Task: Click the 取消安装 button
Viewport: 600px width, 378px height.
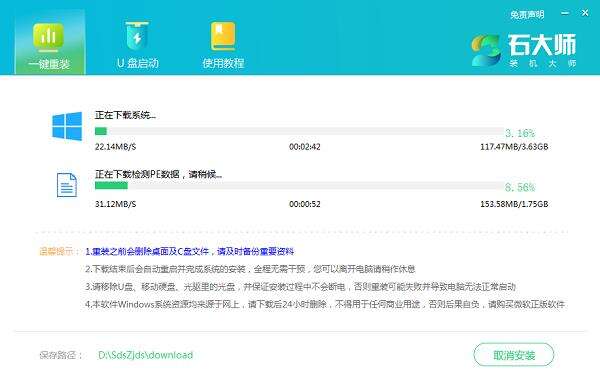Action: 514,355
